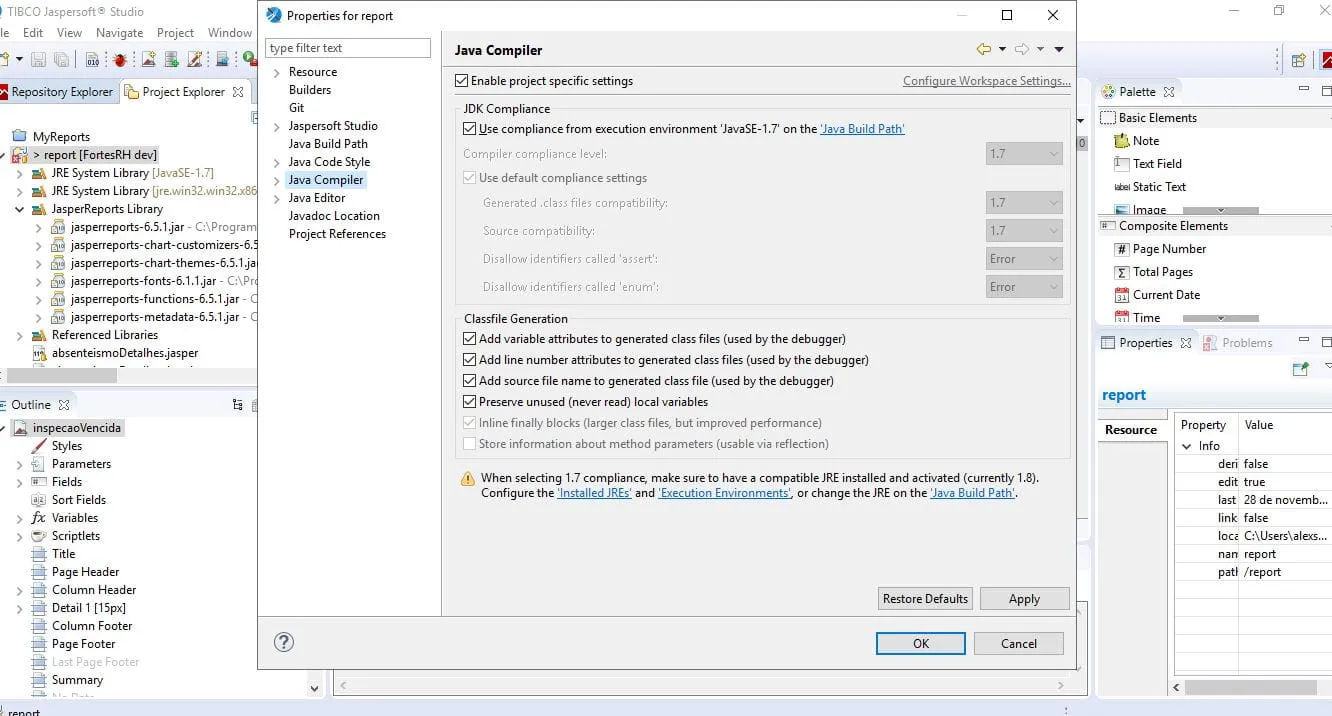Open the Configure Workspace Settings link
Image resolution: width=1332 pixels, height=716 pixels.
pos(986,81)
